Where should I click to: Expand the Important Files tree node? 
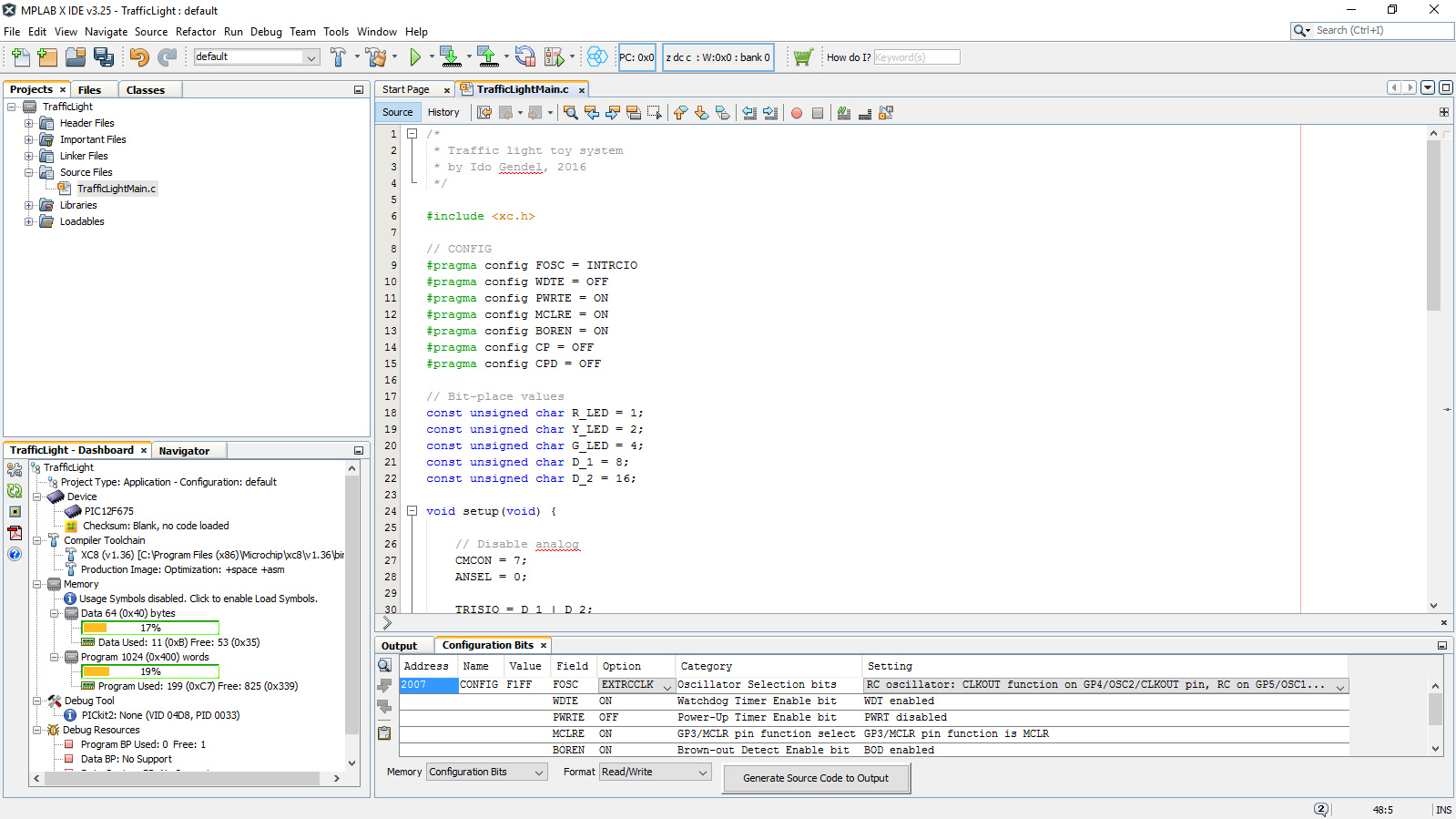tap(28, 139)
